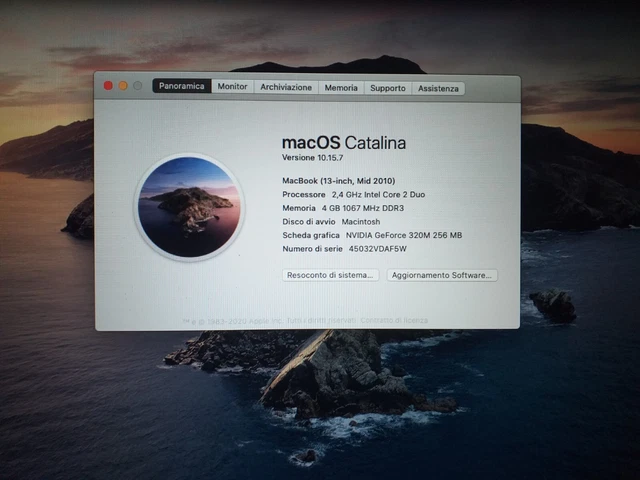
Task: Click the macOS Catalina round logo image
Action: coord(189,207)
